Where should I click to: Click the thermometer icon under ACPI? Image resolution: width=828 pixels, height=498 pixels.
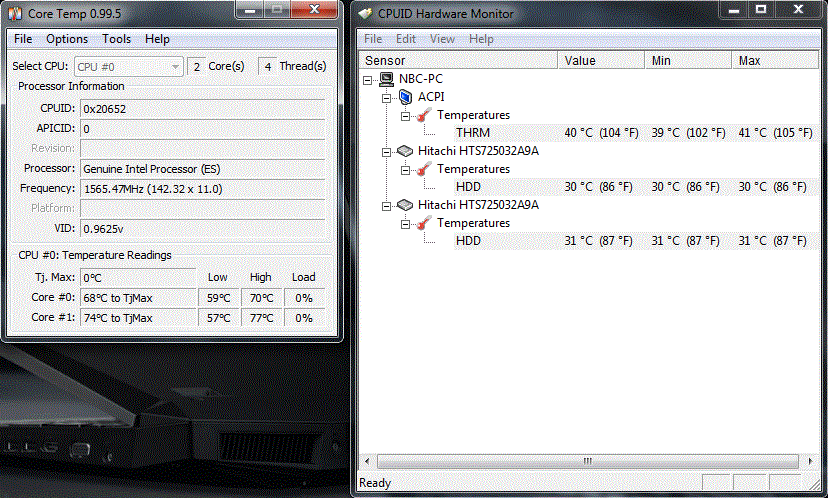click(x=424, y=115)
